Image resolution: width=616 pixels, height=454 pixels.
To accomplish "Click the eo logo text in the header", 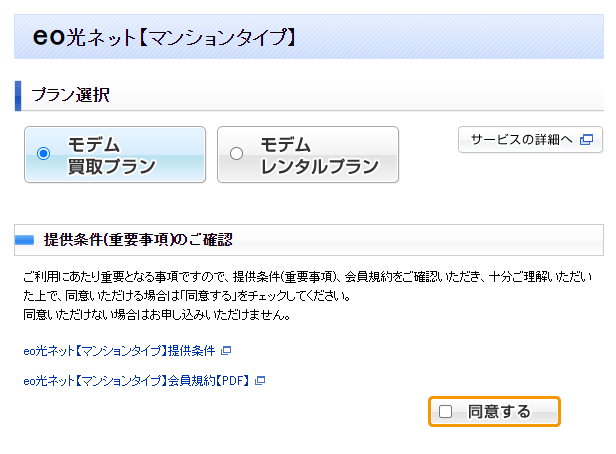I will pos(49,37).
